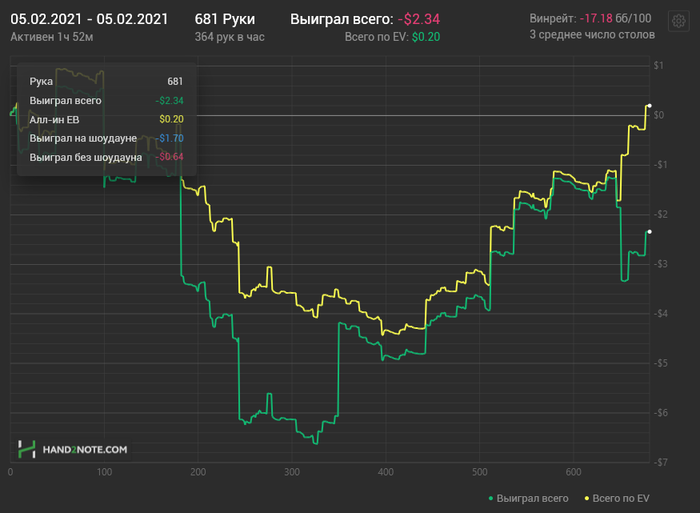
Task: Click the green total-won line end point marker
Action: 650,232
